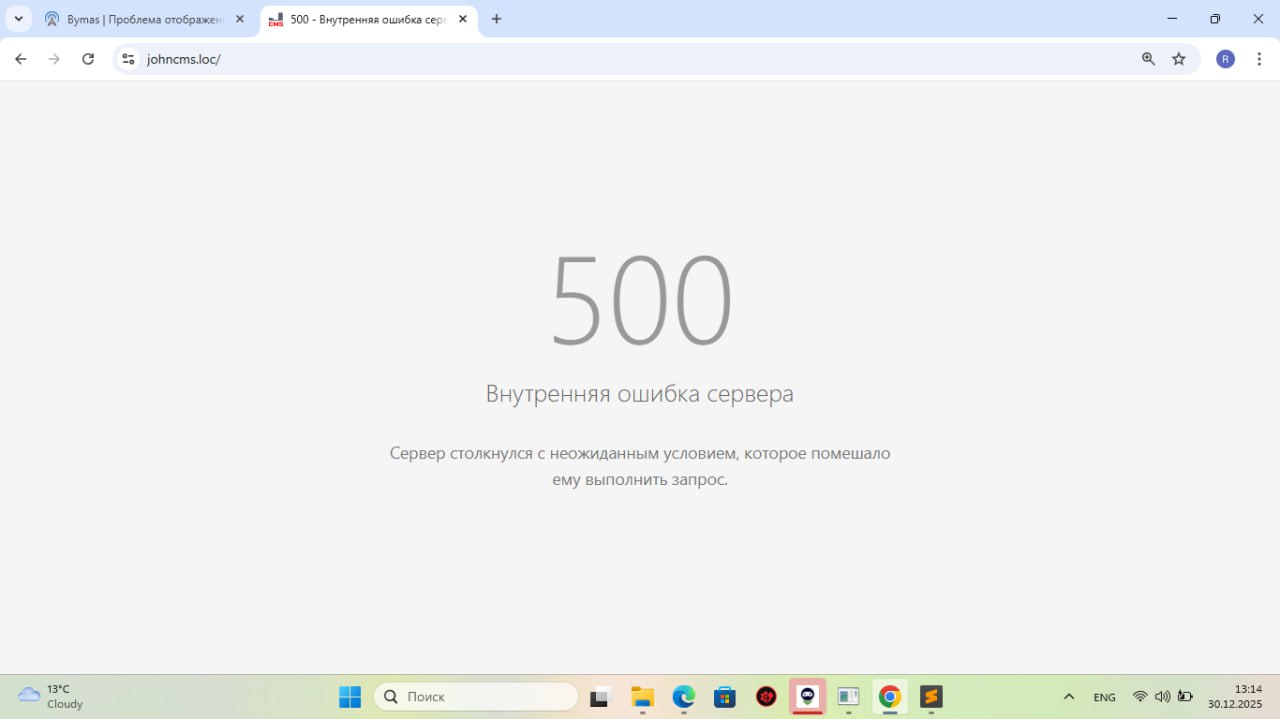Open Microsoft Edge from taskbar
Screen dimensions: 1280x719
coord(684,697)
